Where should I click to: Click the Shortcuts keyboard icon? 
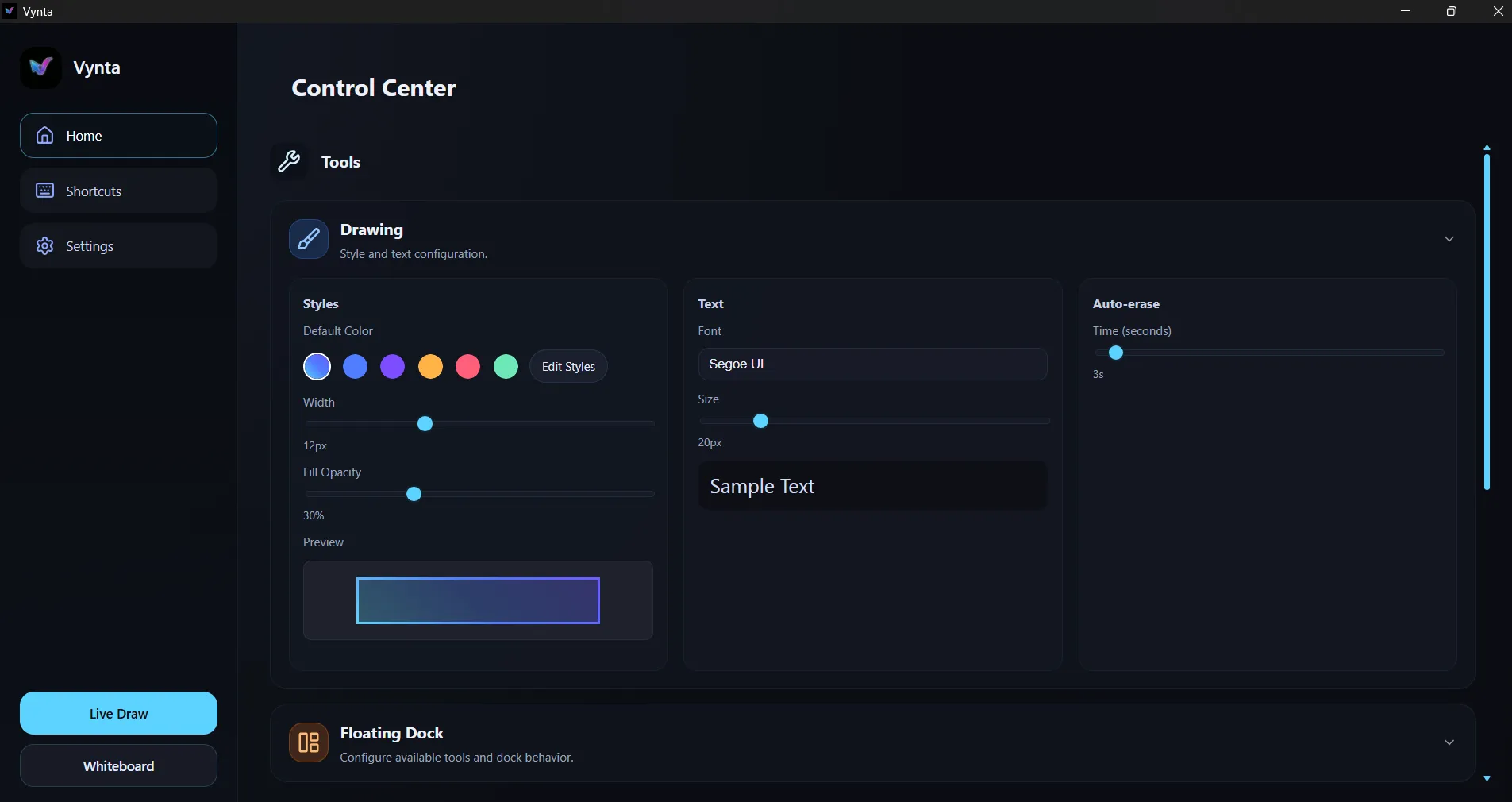tap(45, 191)
